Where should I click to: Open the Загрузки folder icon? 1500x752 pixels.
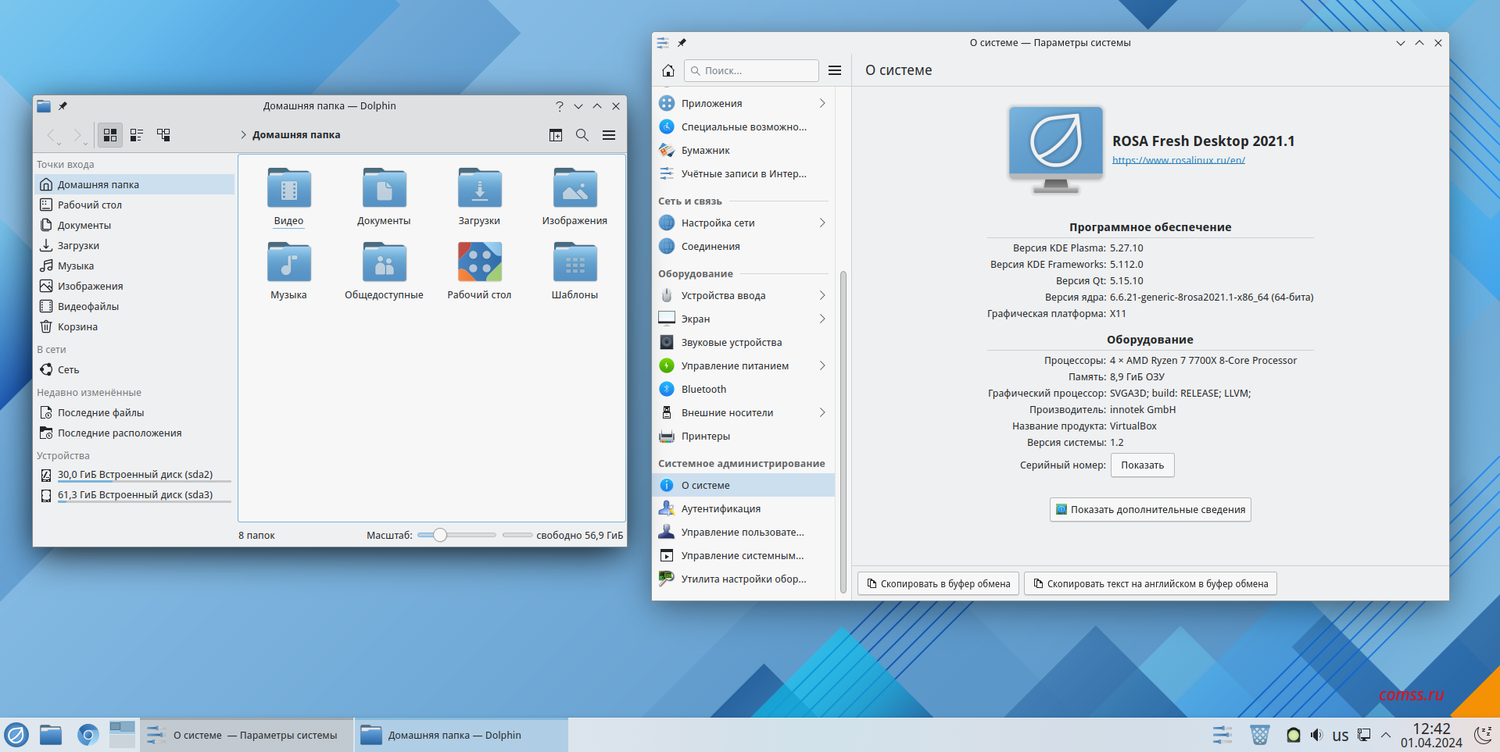click(479, 189)
